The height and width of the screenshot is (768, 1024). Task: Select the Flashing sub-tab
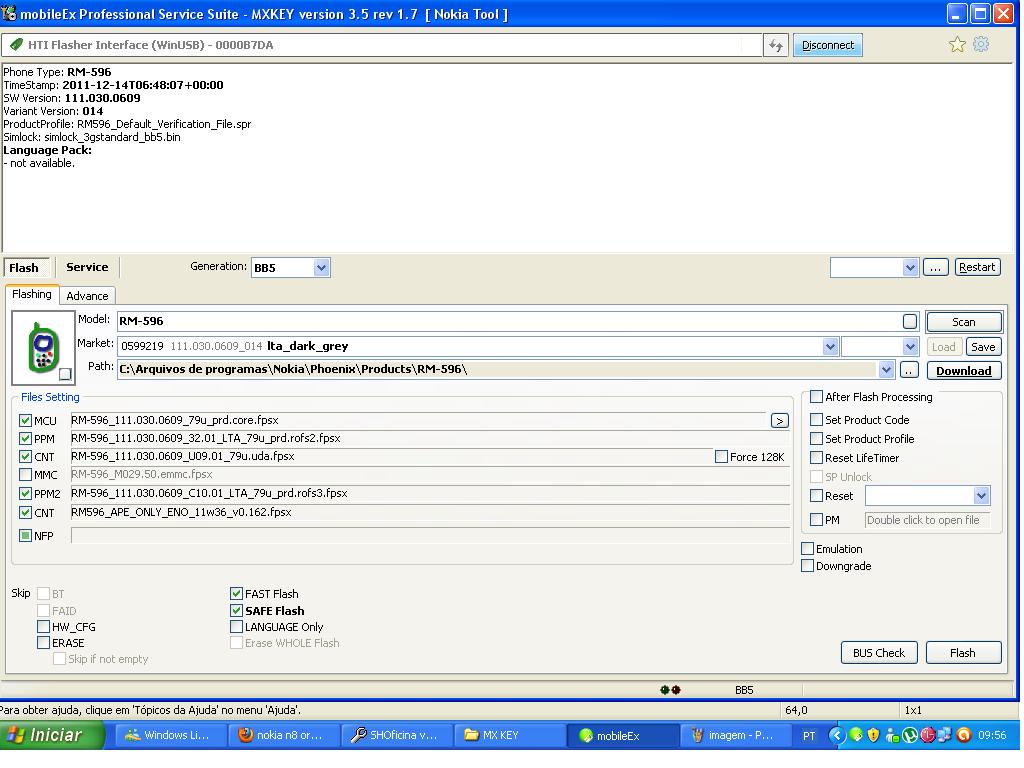pos(32,295)
